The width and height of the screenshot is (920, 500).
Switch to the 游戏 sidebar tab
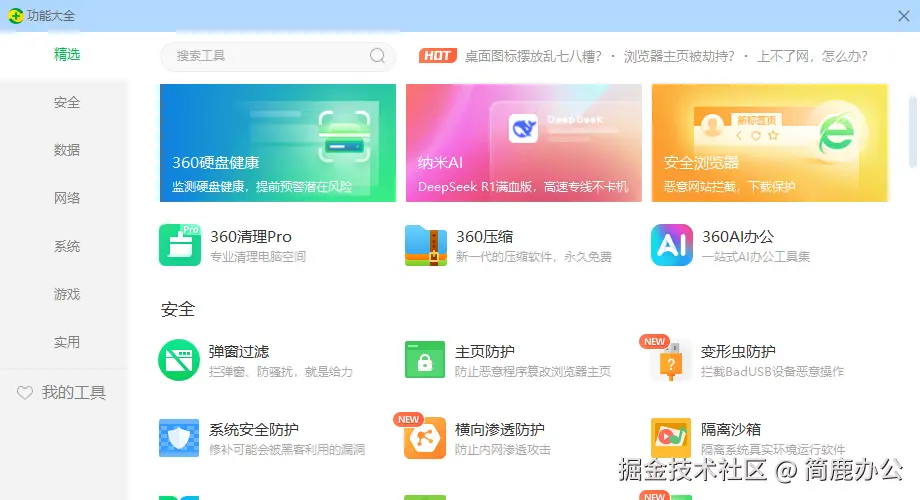pyautogui.click(x=67, y=295)
